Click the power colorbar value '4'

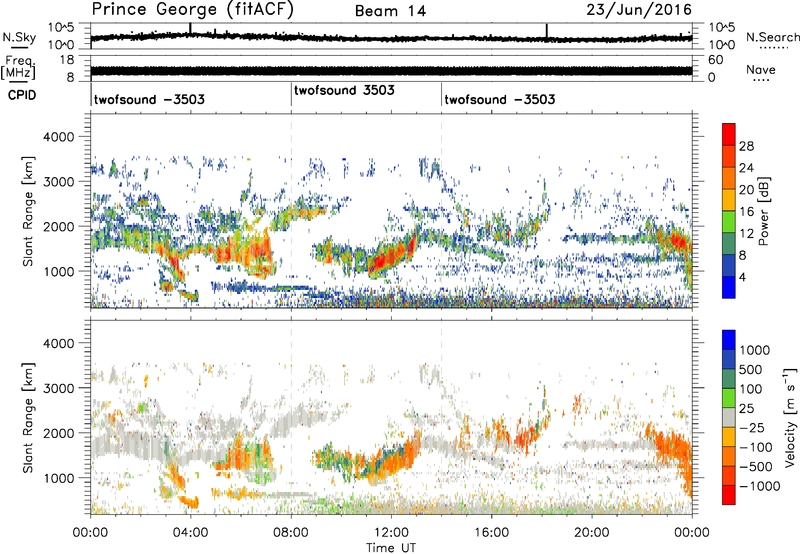[x=742, y=277]
